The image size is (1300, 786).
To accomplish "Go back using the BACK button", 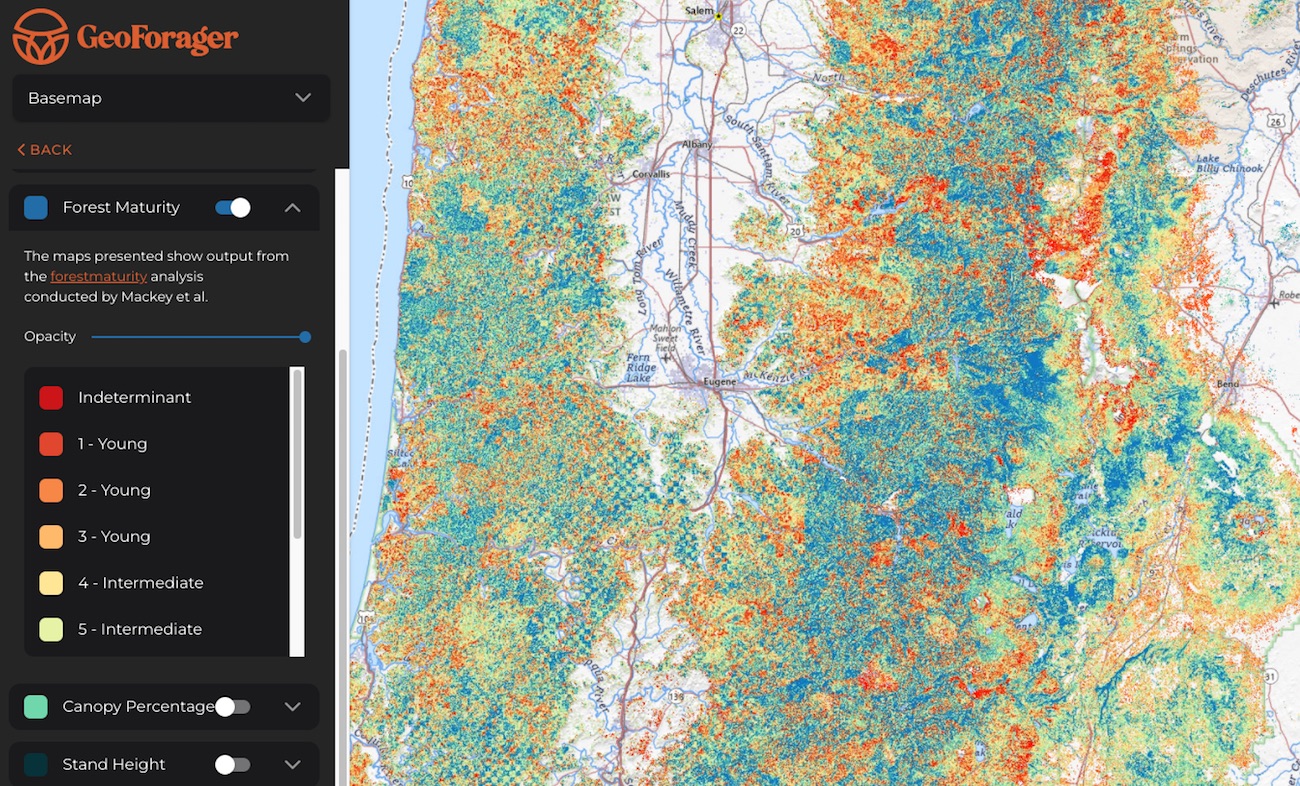I will [45, 150].
